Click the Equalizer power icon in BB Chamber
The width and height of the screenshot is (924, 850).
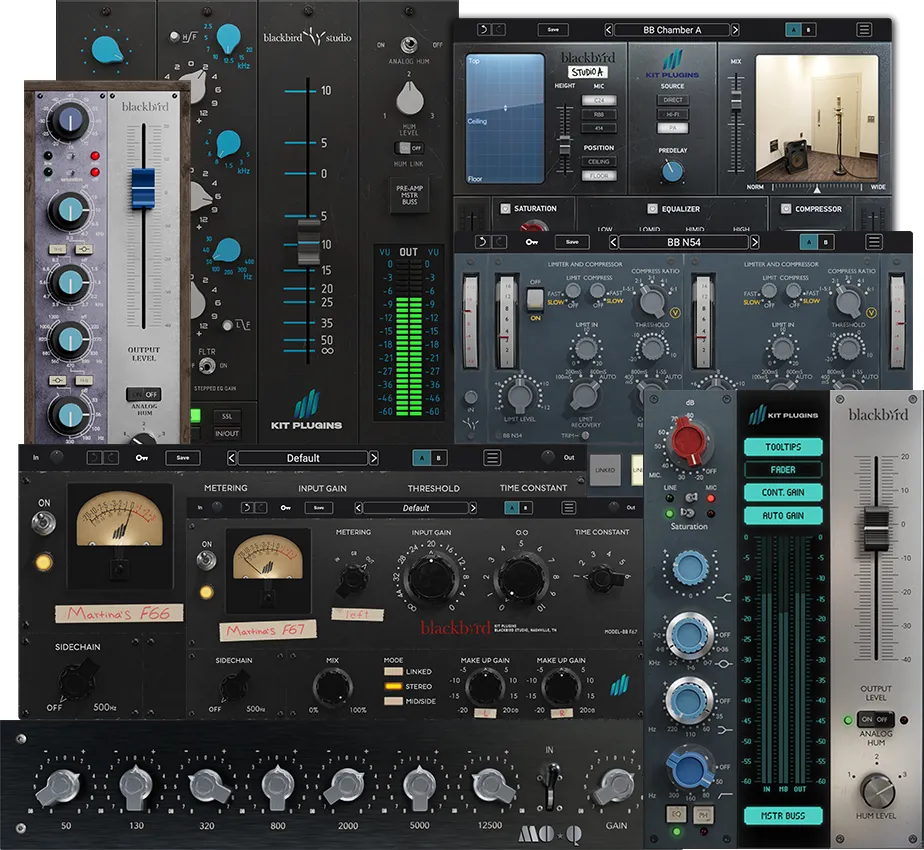click(x=652, y=209)
